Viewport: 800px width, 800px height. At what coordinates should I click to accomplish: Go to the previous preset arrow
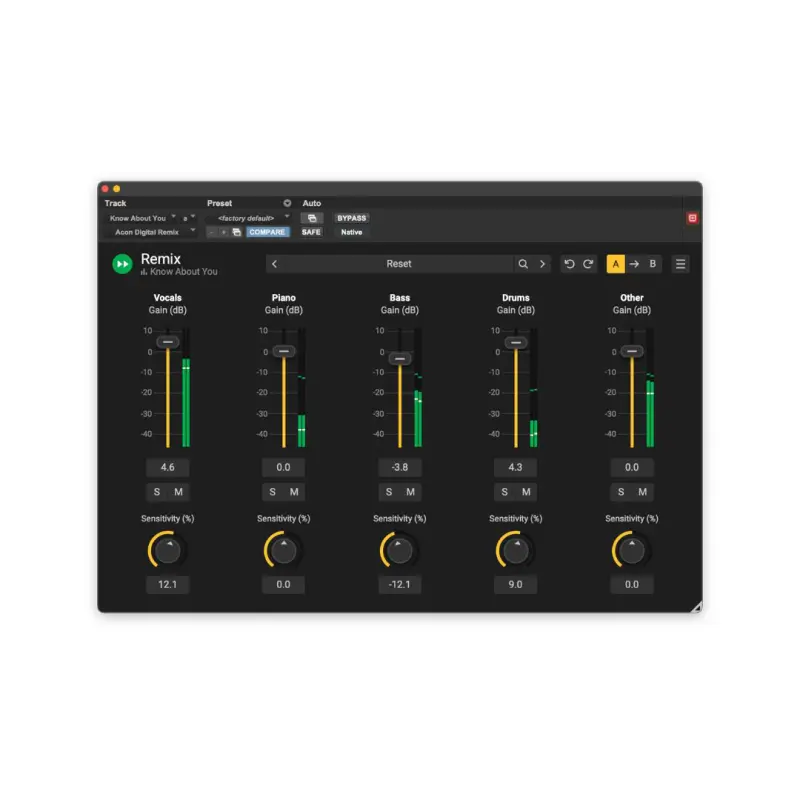274,264
